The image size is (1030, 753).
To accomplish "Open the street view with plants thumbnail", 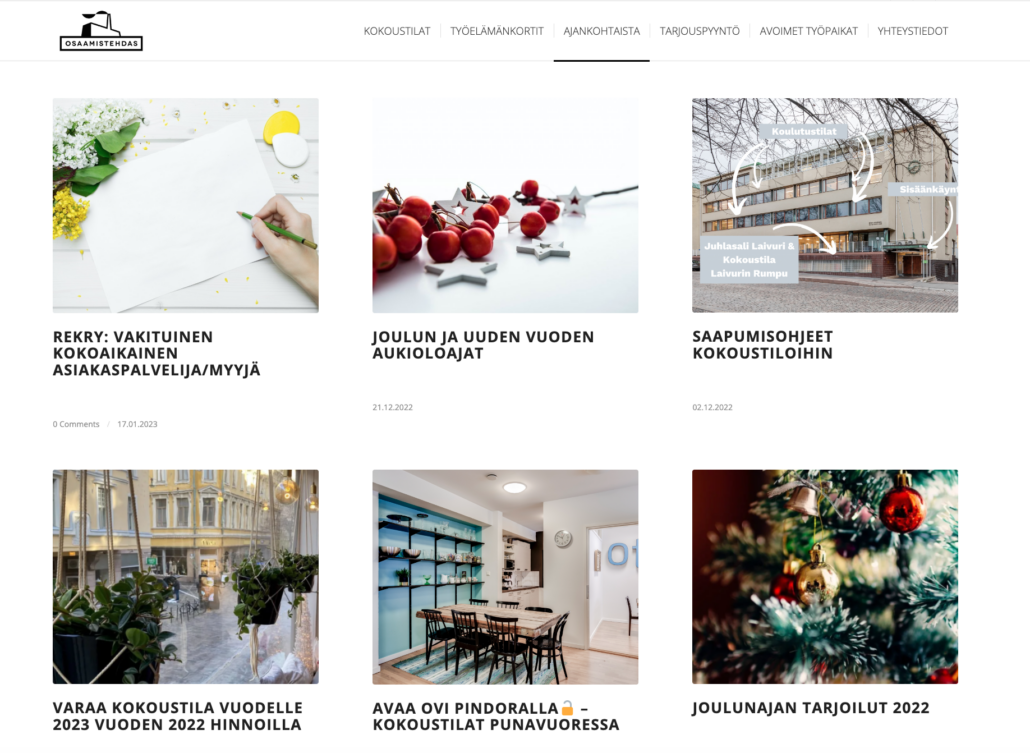I will coord(186,576).
